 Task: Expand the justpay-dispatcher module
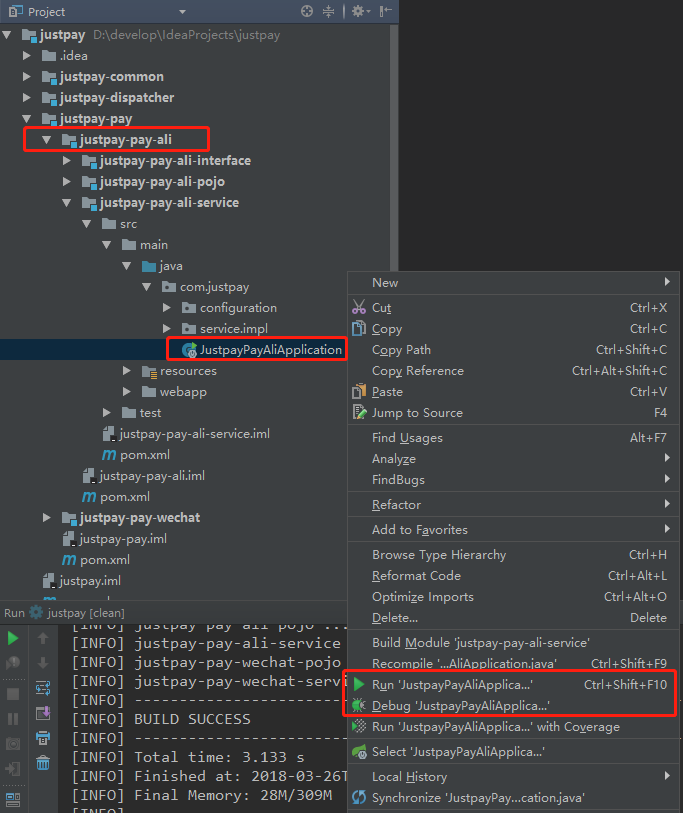click(x=27, y=97)
